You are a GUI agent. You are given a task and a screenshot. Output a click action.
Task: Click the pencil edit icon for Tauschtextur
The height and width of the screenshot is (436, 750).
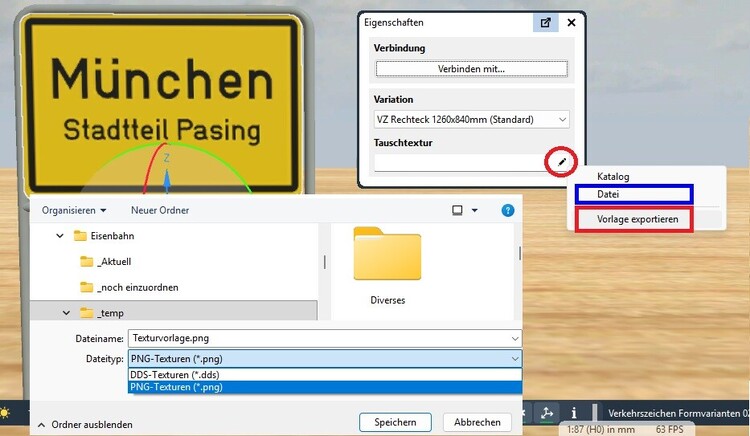(x=562, y=162)
